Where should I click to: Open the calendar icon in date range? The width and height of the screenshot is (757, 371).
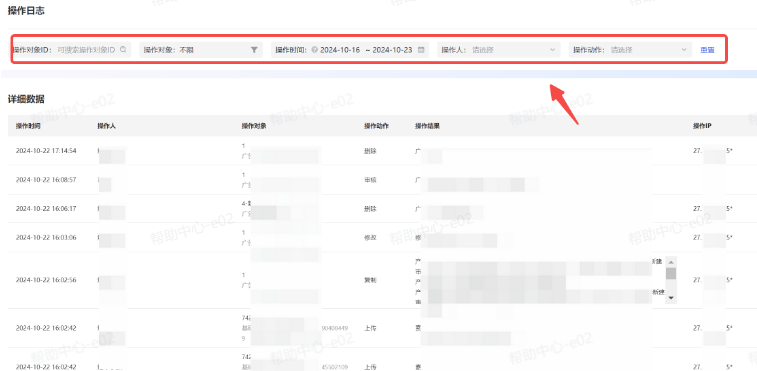pos(421,50)
